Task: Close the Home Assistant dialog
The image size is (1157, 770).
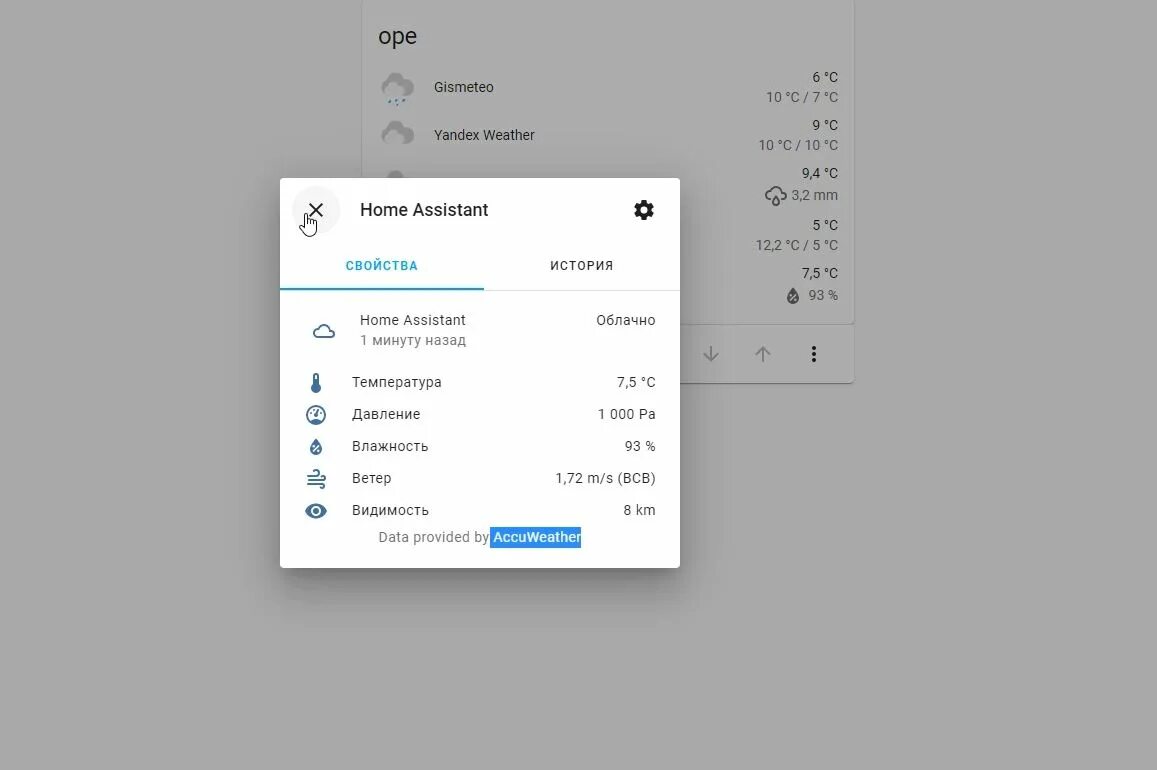Action: (x=316, y=210)
